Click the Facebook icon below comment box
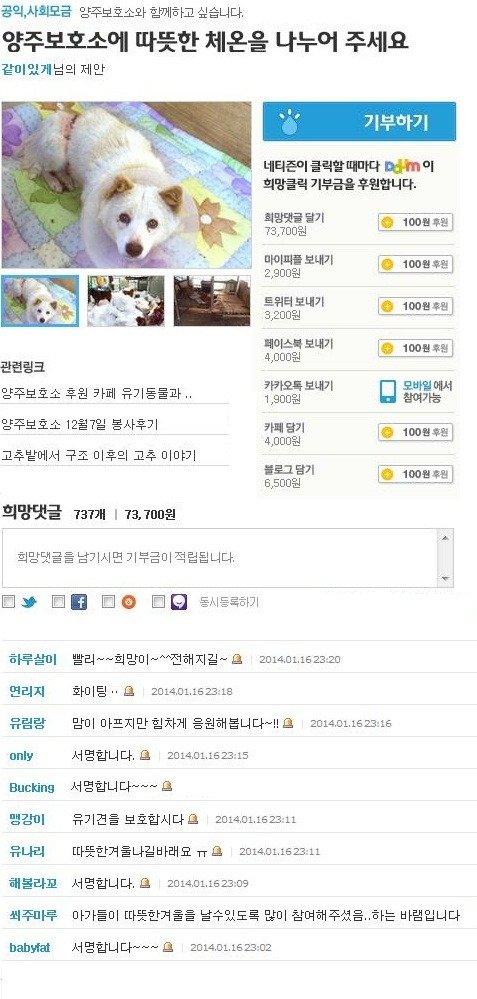The image size is (477, 999). coord(78,602)
